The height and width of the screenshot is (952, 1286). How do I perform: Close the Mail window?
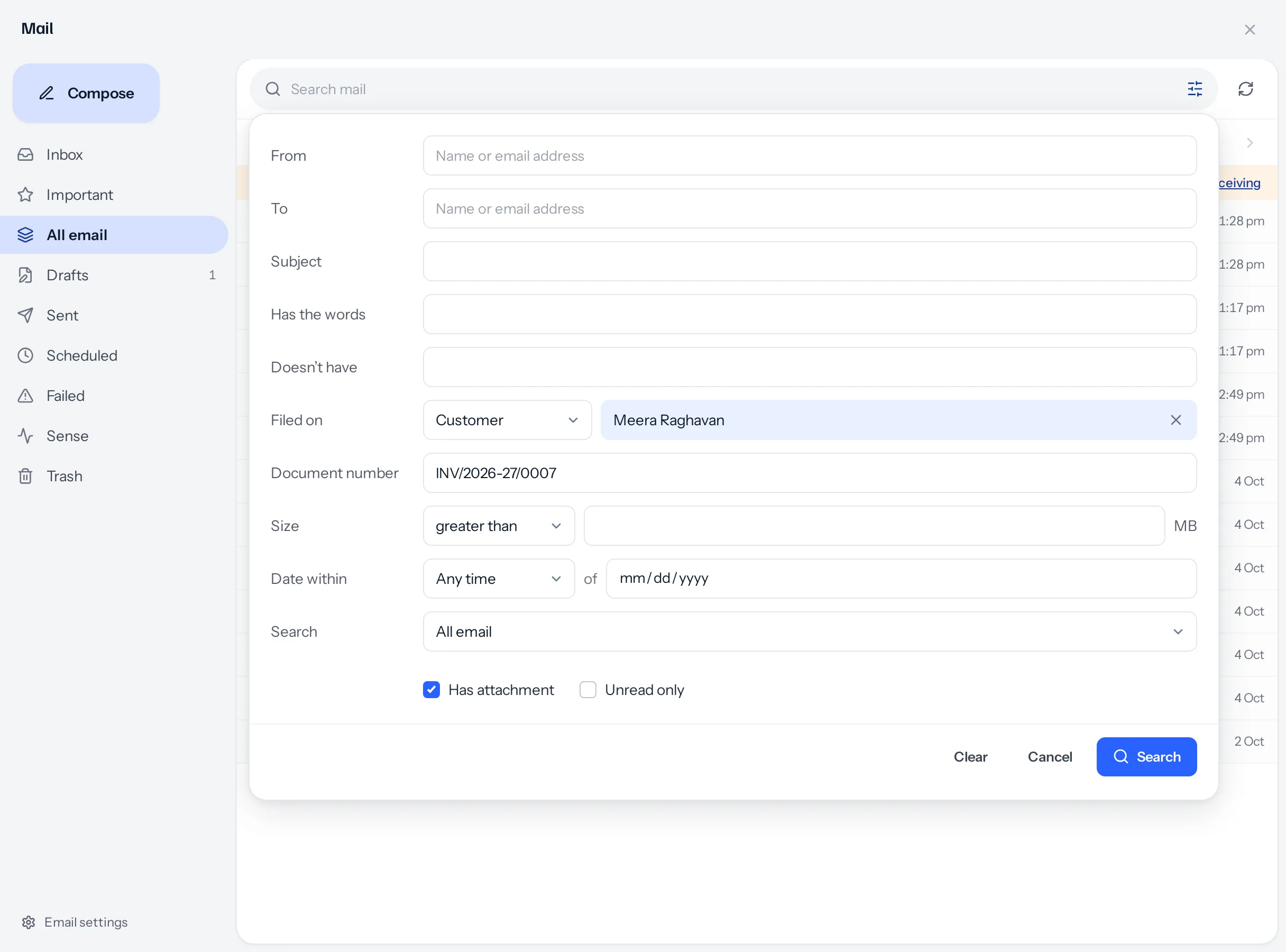click(x=1250, y=30)
